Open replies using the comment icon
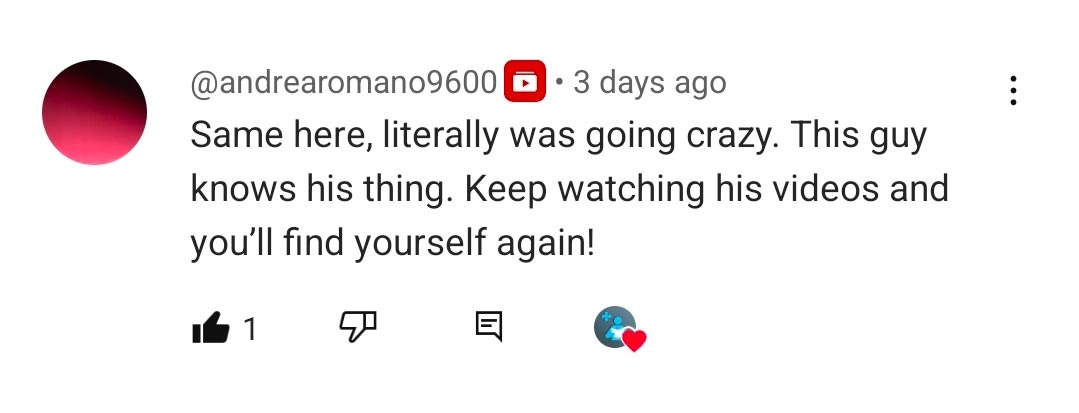This screenshot has width=1079, height=413. click(488, 326)
